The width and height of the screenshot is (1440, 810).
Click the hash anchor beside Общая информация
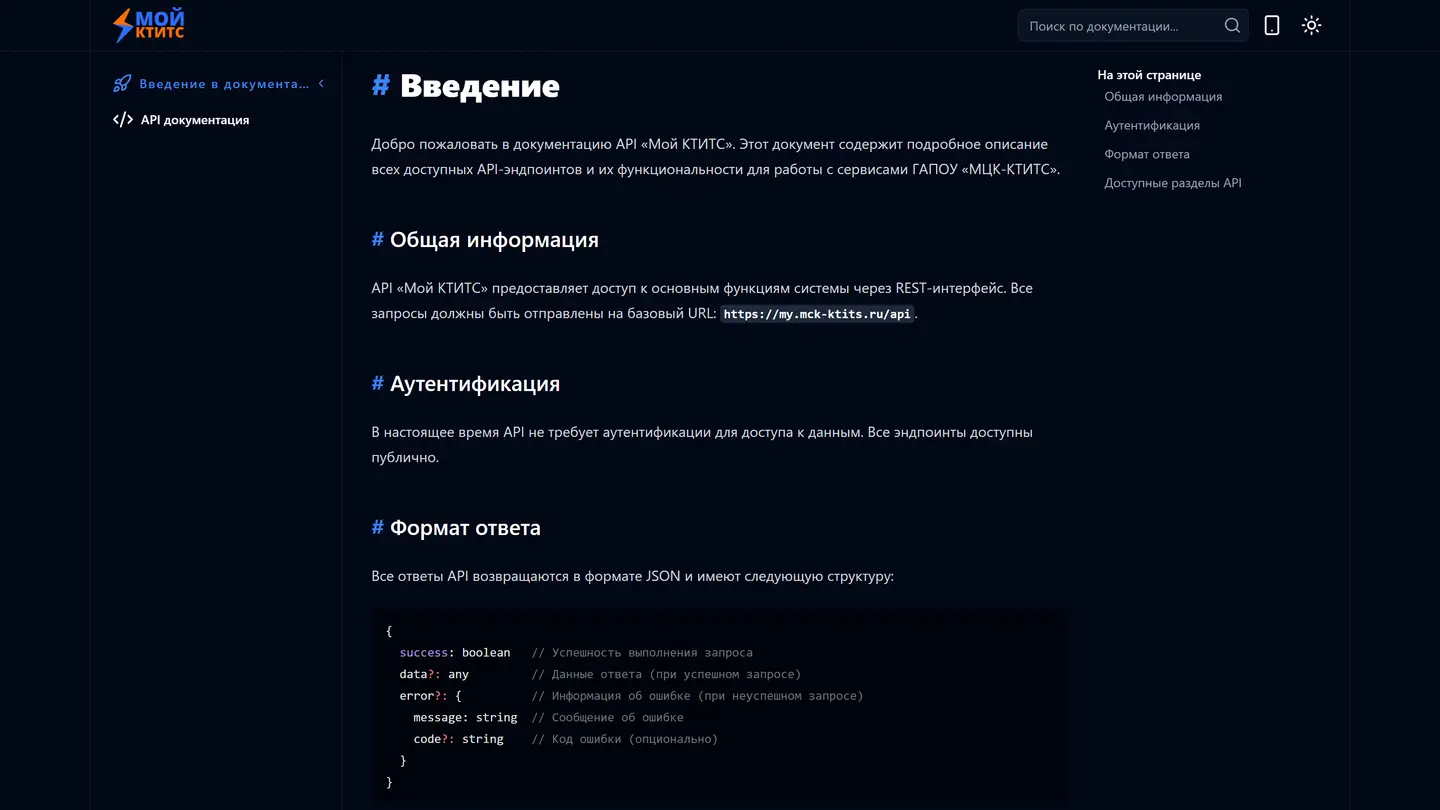(377, 240)
